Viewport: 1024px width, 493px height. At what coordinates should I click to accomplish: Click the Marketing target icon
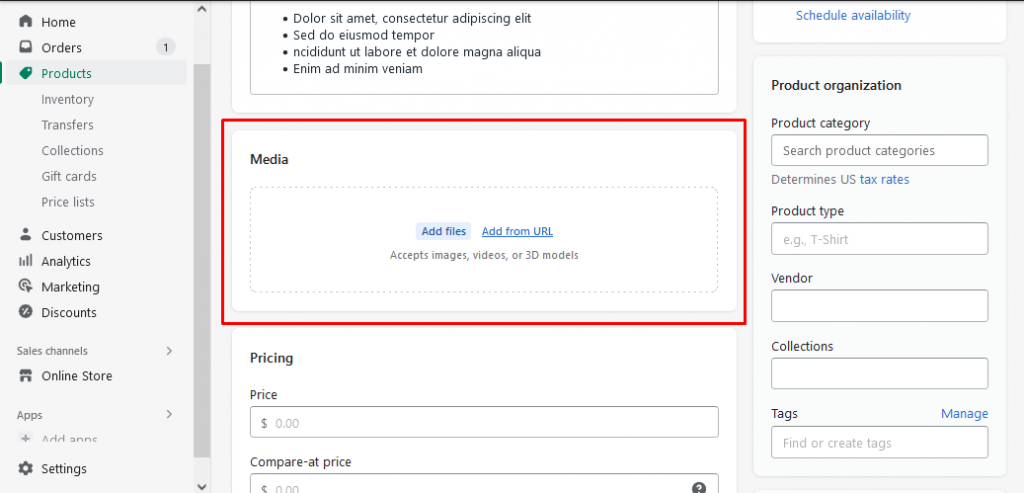point(25,286)
